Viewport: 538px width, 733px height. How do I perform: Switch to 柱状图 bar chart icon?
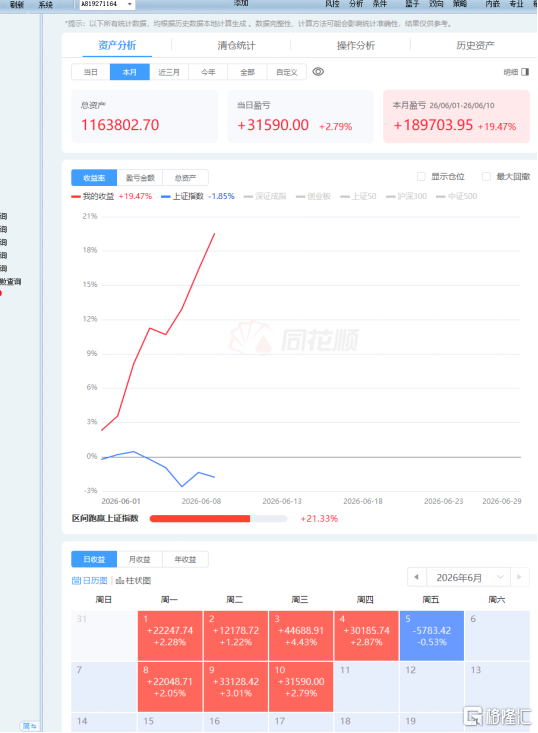(120, 581)
